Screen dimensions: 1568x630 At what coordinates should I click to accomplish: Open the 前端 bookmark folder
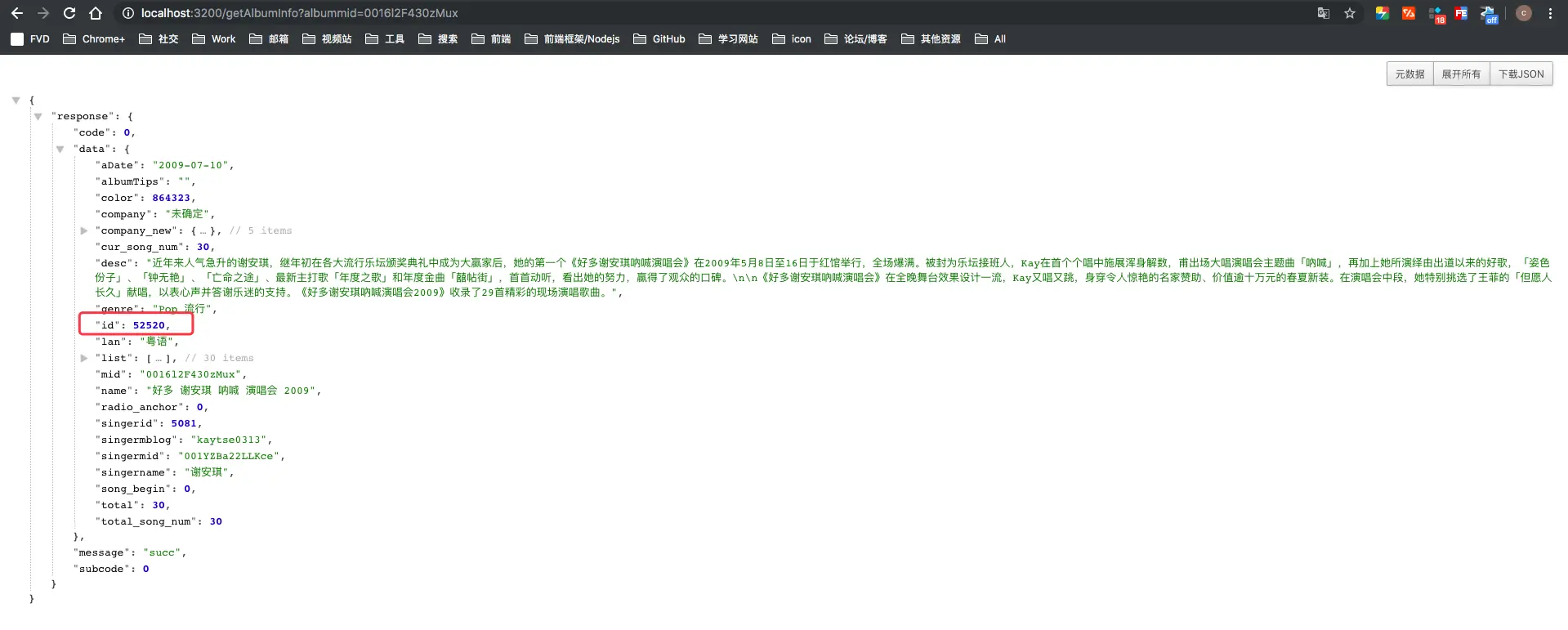491,38
